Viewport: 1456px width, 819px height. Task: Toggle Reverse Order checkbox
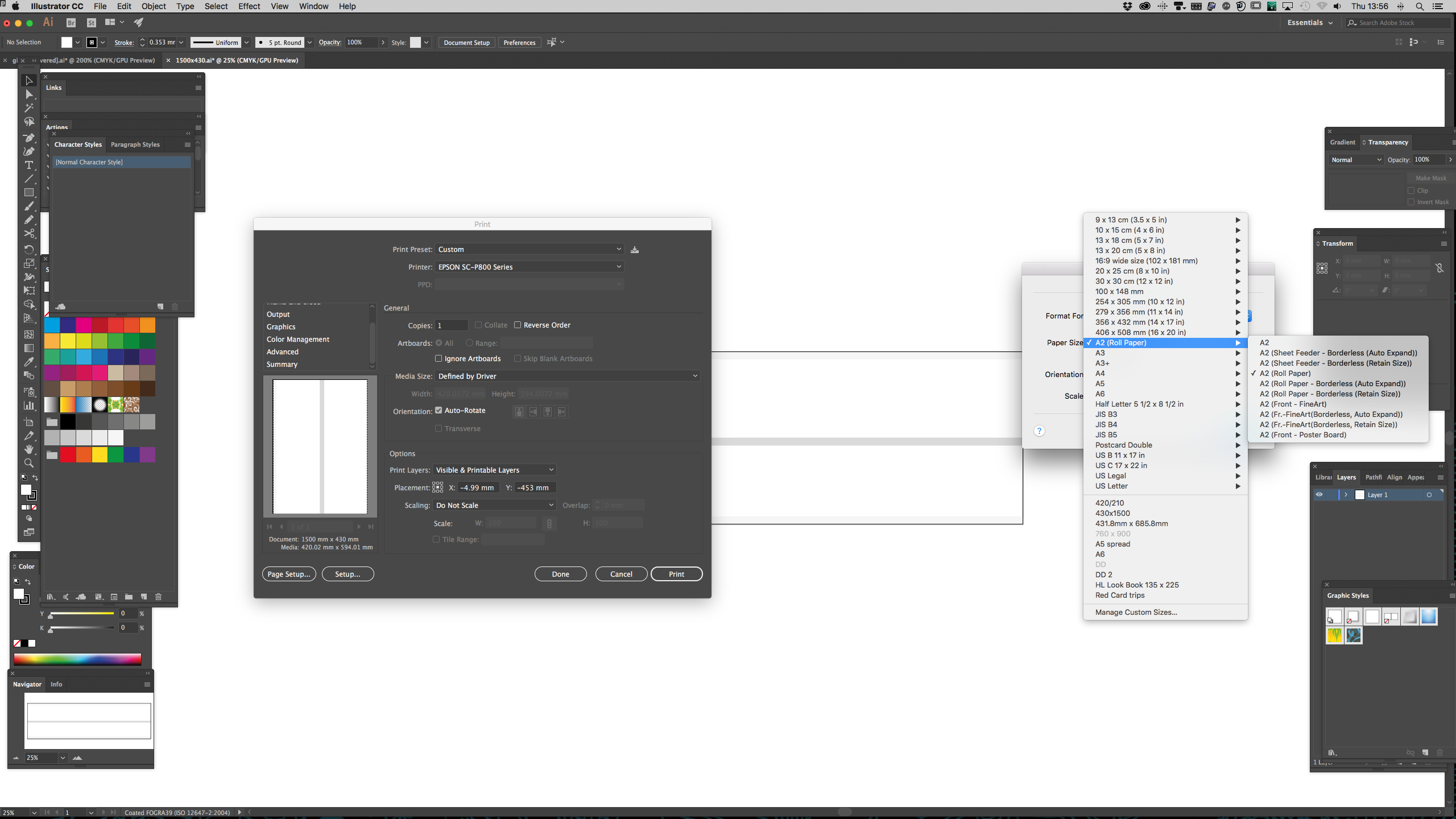[518, 325]
